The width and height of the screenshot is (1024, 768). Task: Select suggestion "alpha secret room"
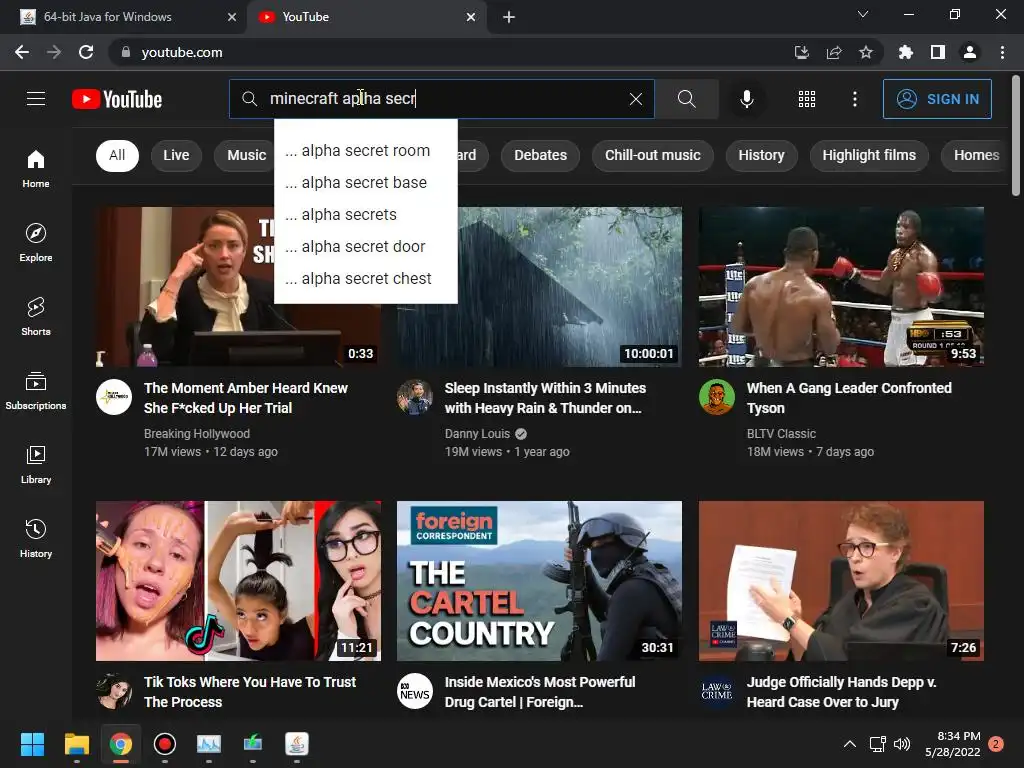point(365,151)
